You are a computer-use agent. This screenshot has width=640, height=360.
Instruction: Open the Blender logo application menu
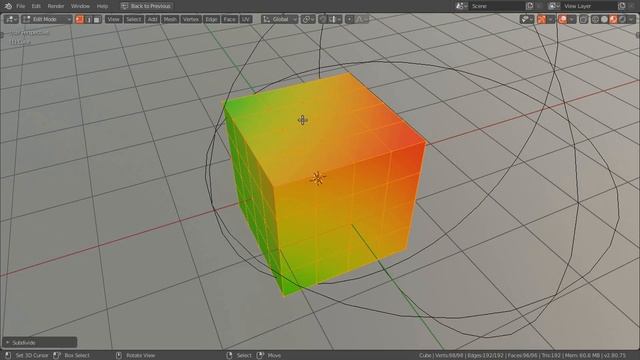pos(8,6)
